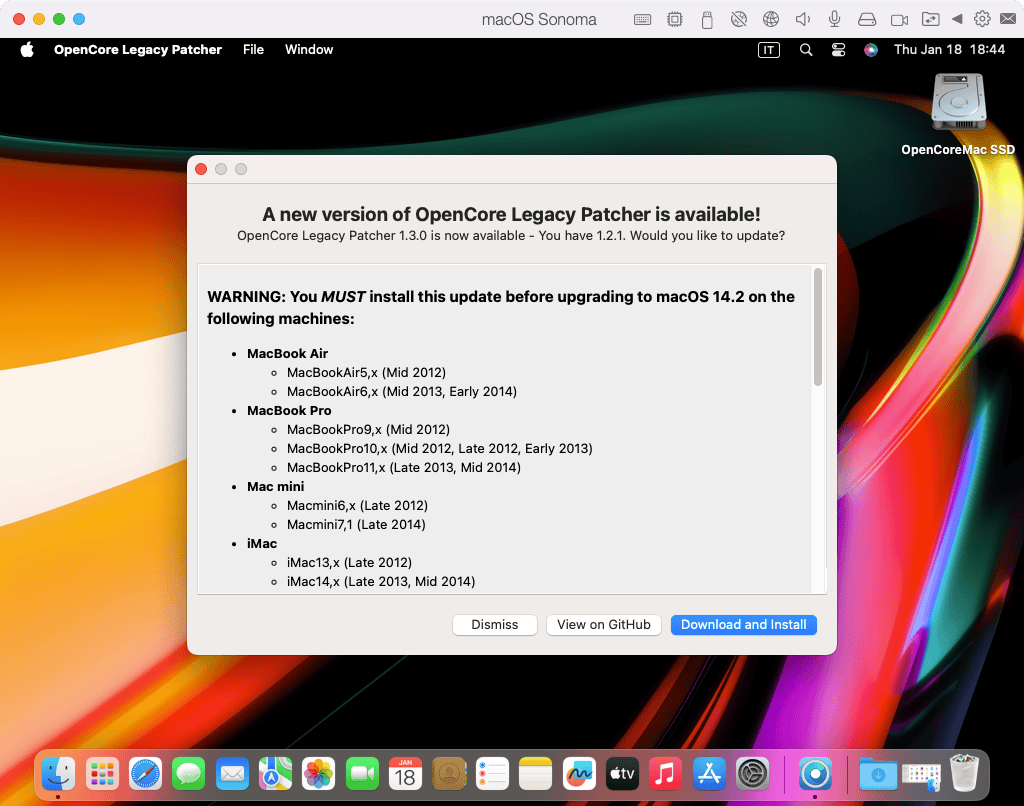Screen dimensions: 1024x806
Task: Dismiss the update prompt
Action: tap(495, 625)
